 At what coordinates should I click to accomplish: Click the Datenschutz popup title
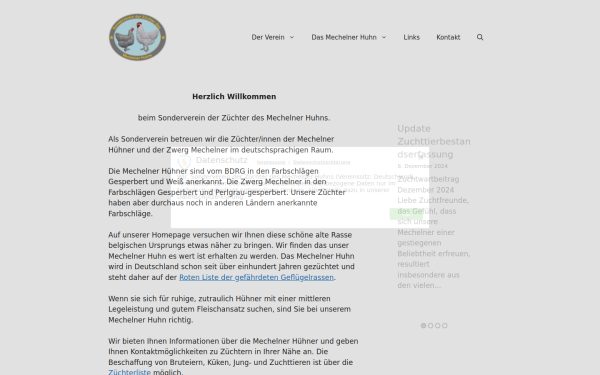point(222,160)
